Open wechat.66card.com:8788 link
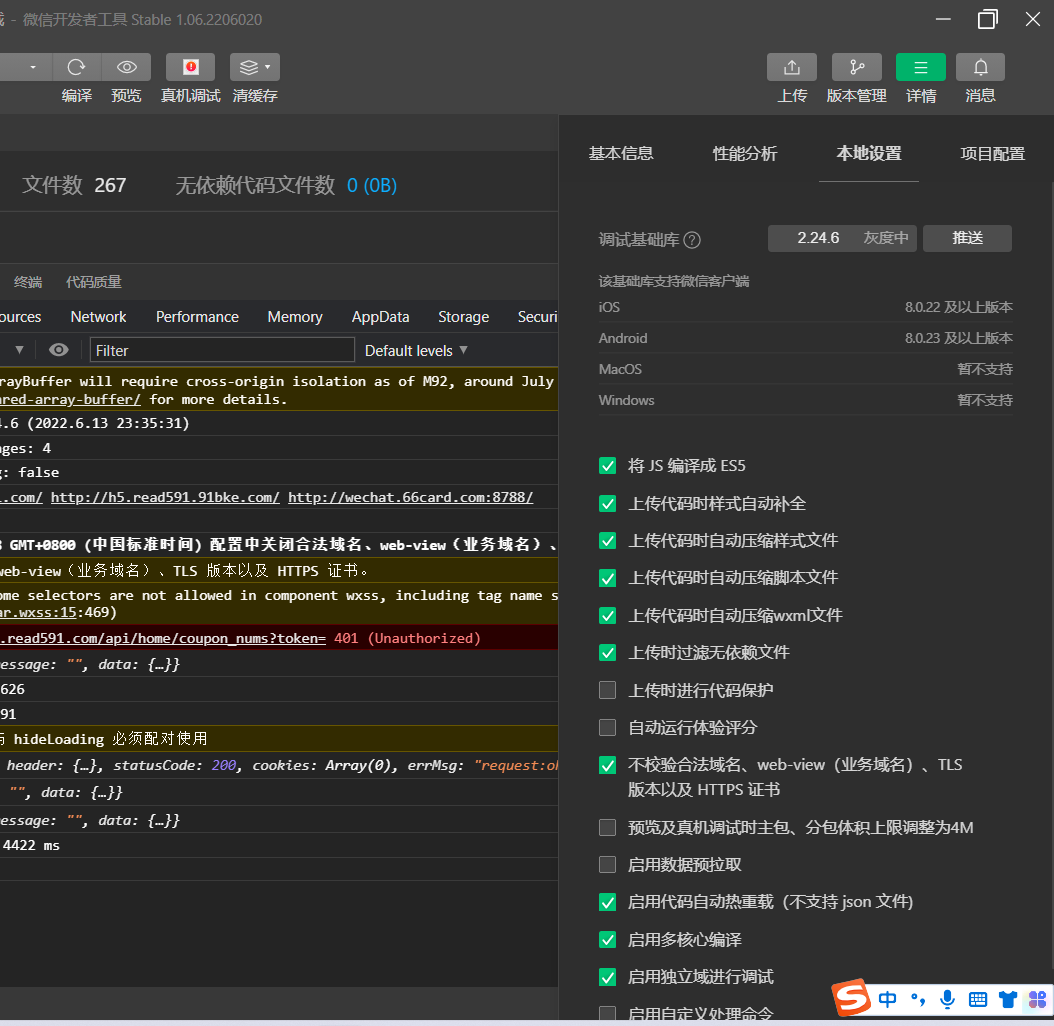1054x1026 pixels. click(x=411, y=498)
